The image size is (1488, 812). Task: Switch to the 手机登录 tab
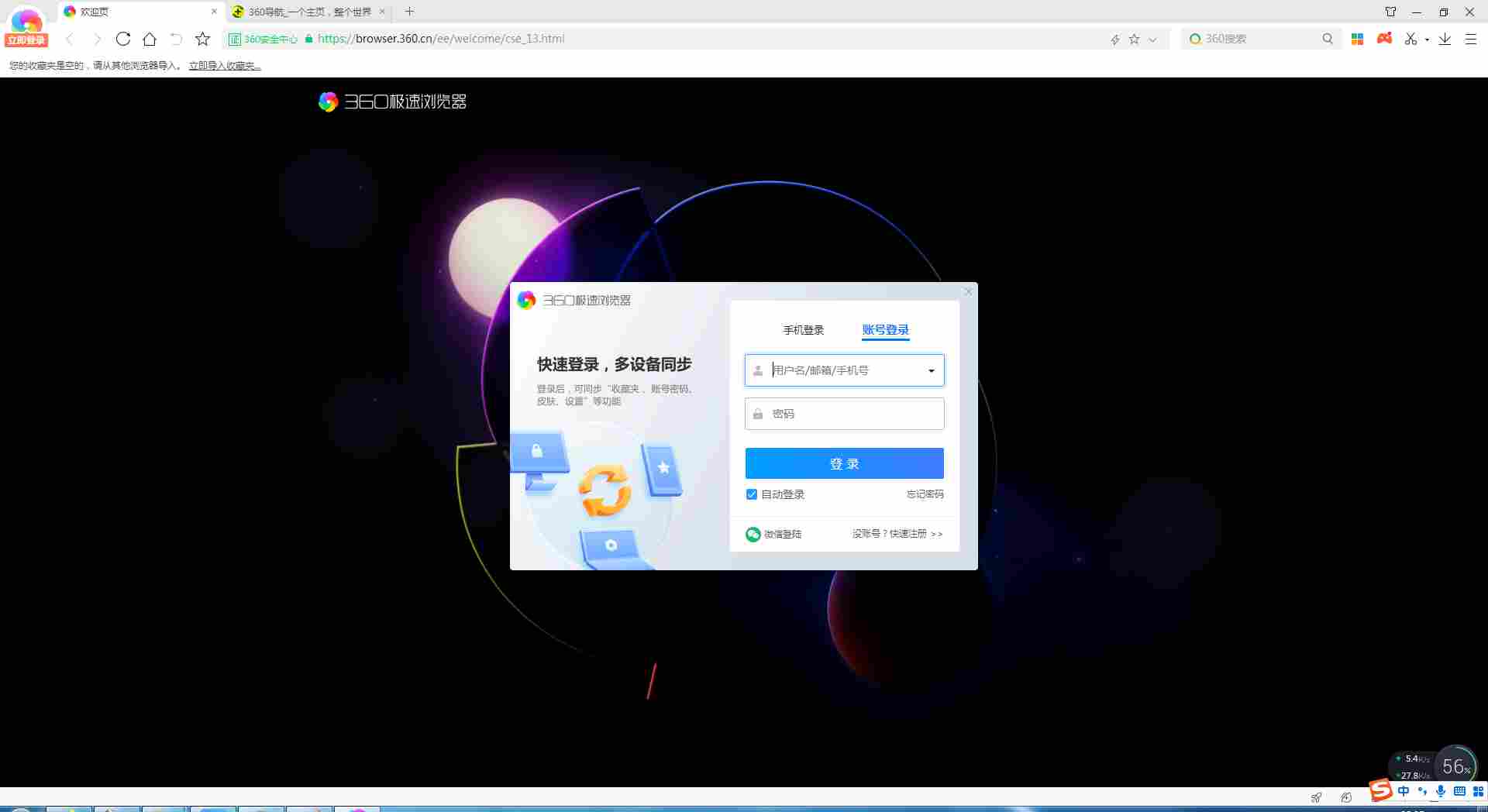point(803,330)
